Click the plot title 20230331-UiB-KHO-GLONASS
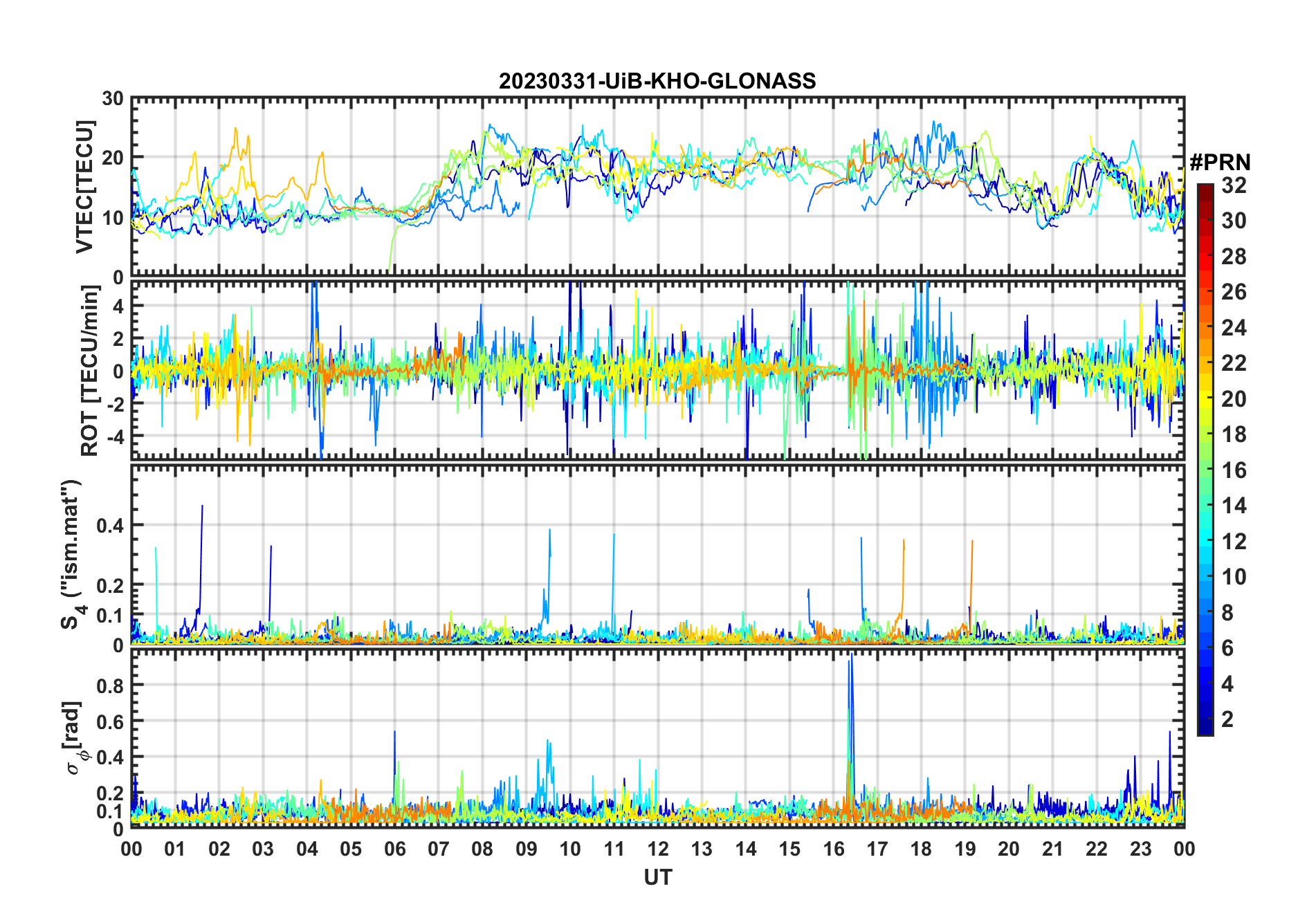This screenshot has height=920, width=1316. tap(657, 82)
